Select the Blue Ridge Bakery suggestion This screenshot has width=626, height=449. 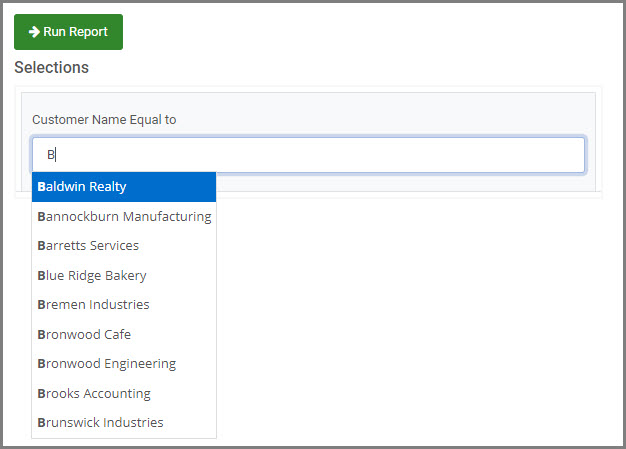tap(124, 275)
